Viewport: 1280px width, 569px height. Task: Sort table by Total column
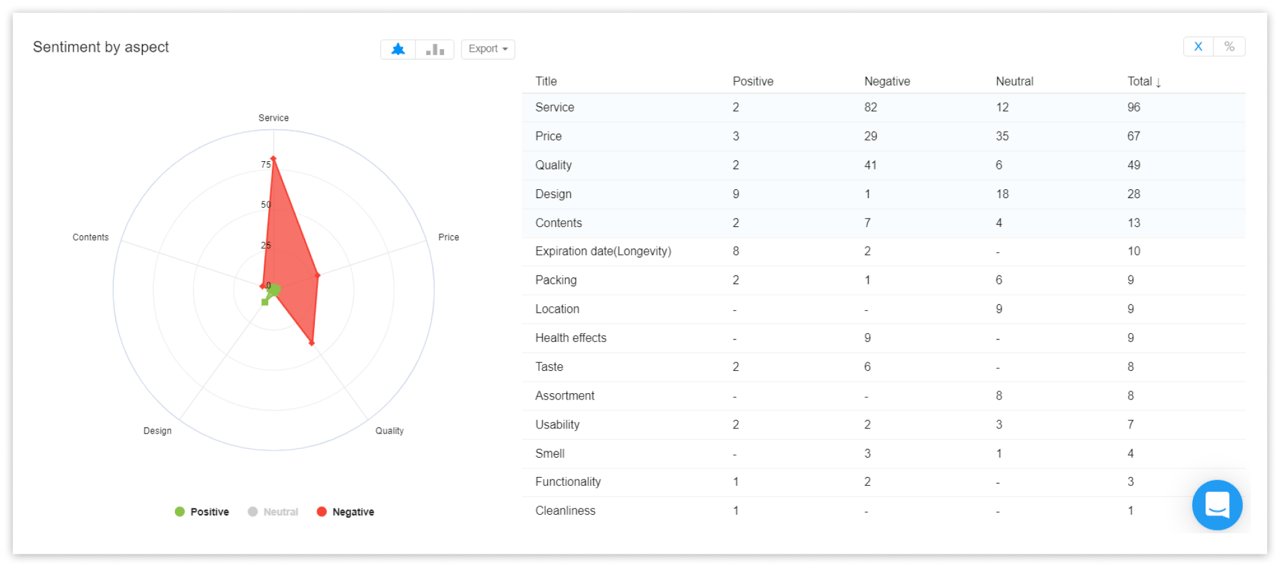pyautogui.click(x=1144, y=81)
